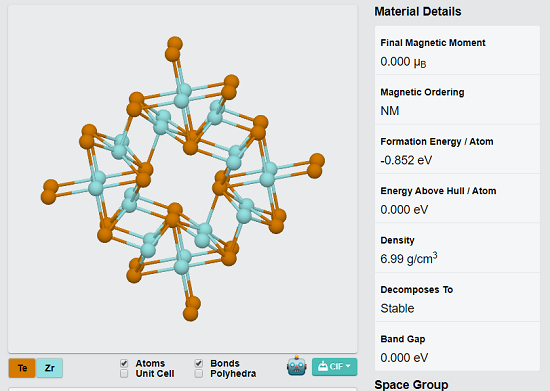Click the Formation Energy / Atom entry
The image size is (550, 391).
[x=457, y=150]
